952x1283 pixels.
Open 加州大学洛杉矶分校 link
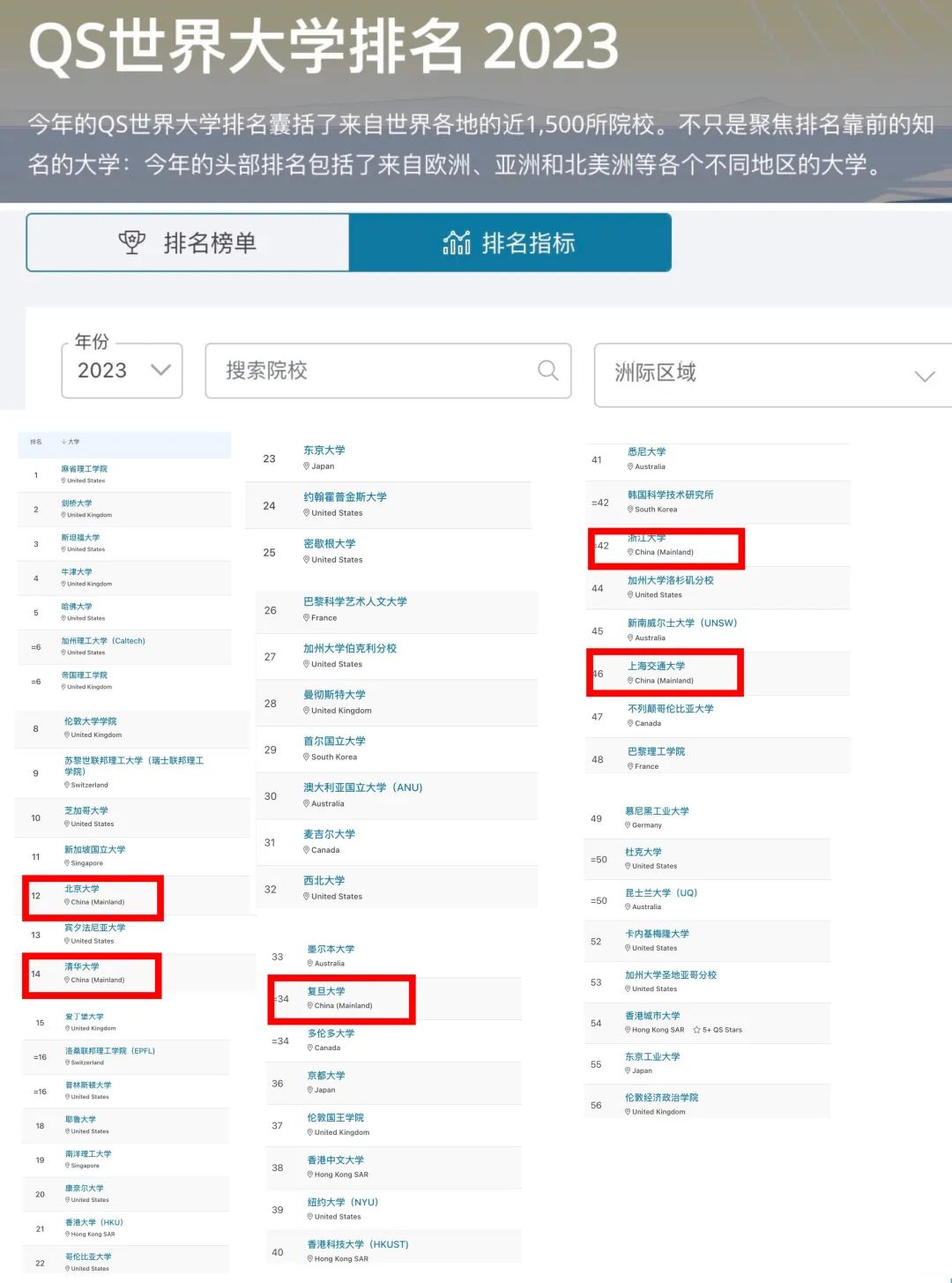click(x=671, y=580)
